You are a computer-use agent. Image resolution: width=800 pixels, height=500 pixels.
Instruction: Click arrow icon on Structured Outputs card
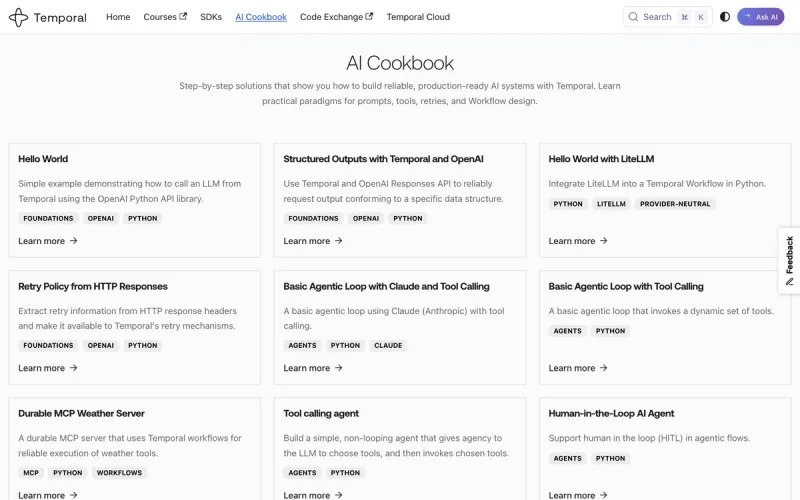tap(339, 240)
